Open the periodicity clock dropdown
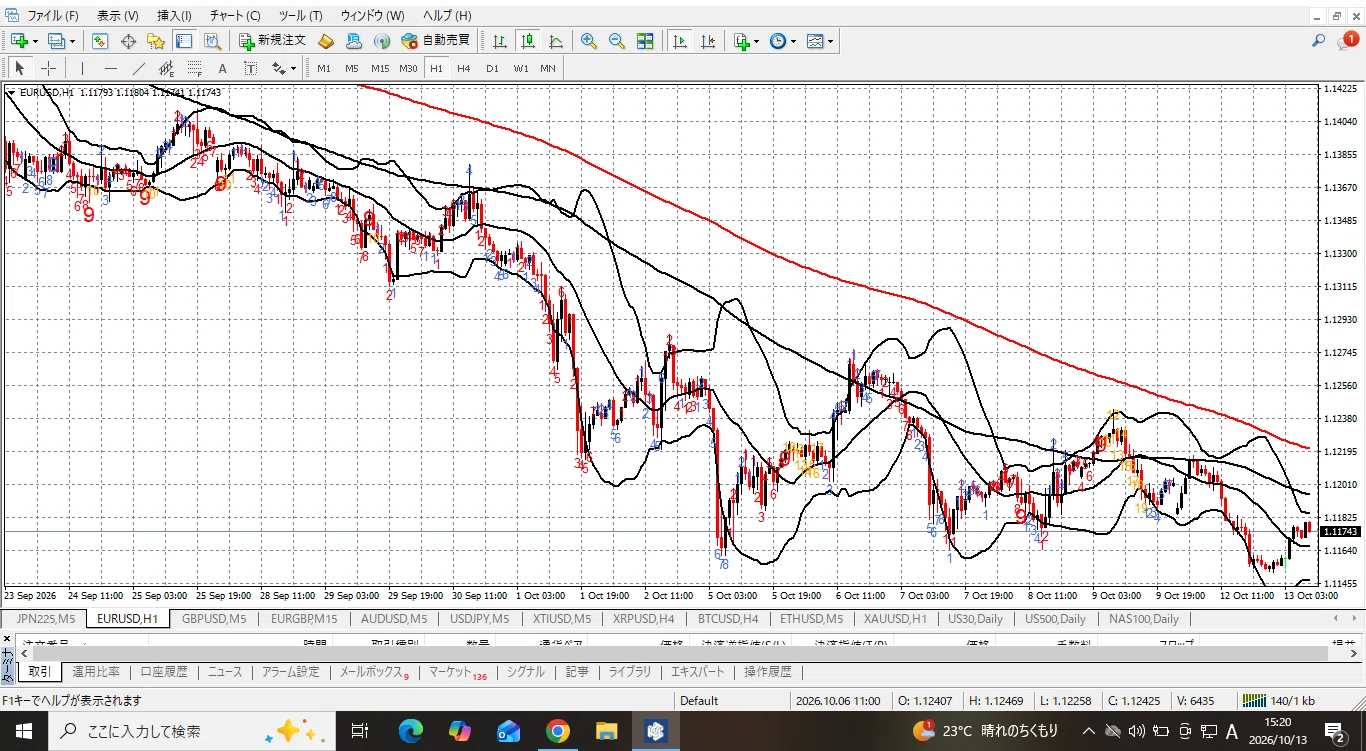The width and height of the screenshot is (1366, 751). (793, 41)
